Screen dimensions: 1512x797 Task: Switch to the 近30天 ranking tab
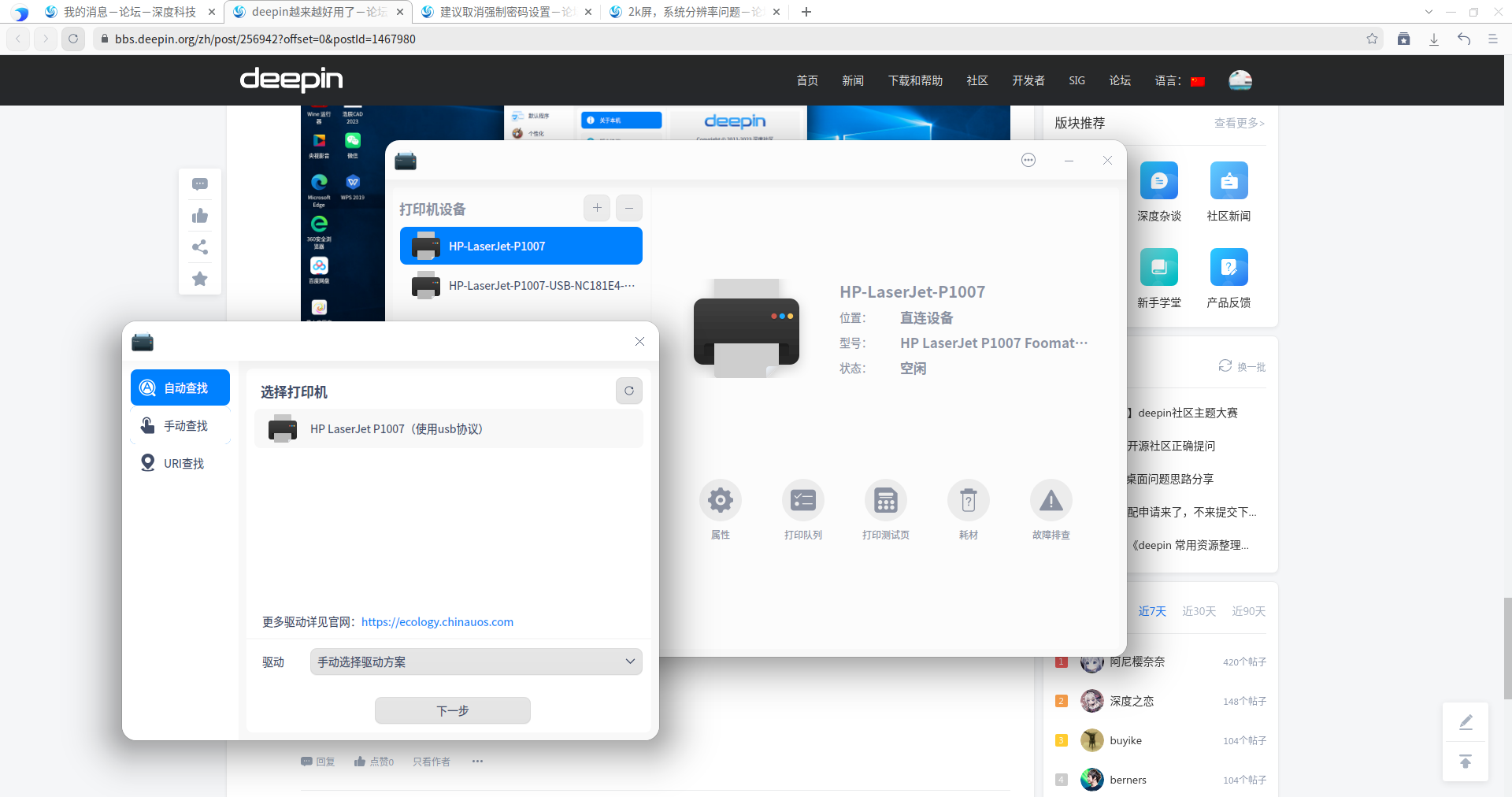1199,611
